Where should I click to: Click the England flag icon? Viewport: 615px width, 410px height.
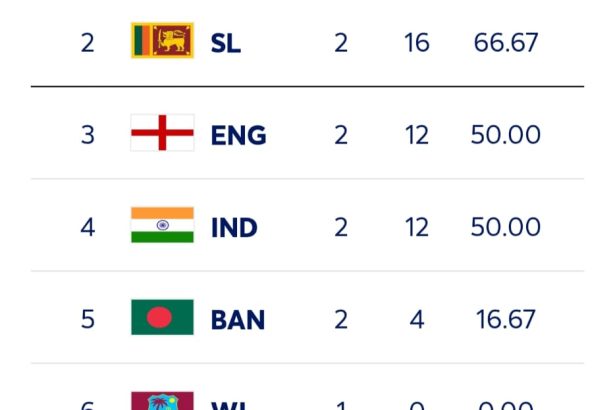(x=162, y=133)
